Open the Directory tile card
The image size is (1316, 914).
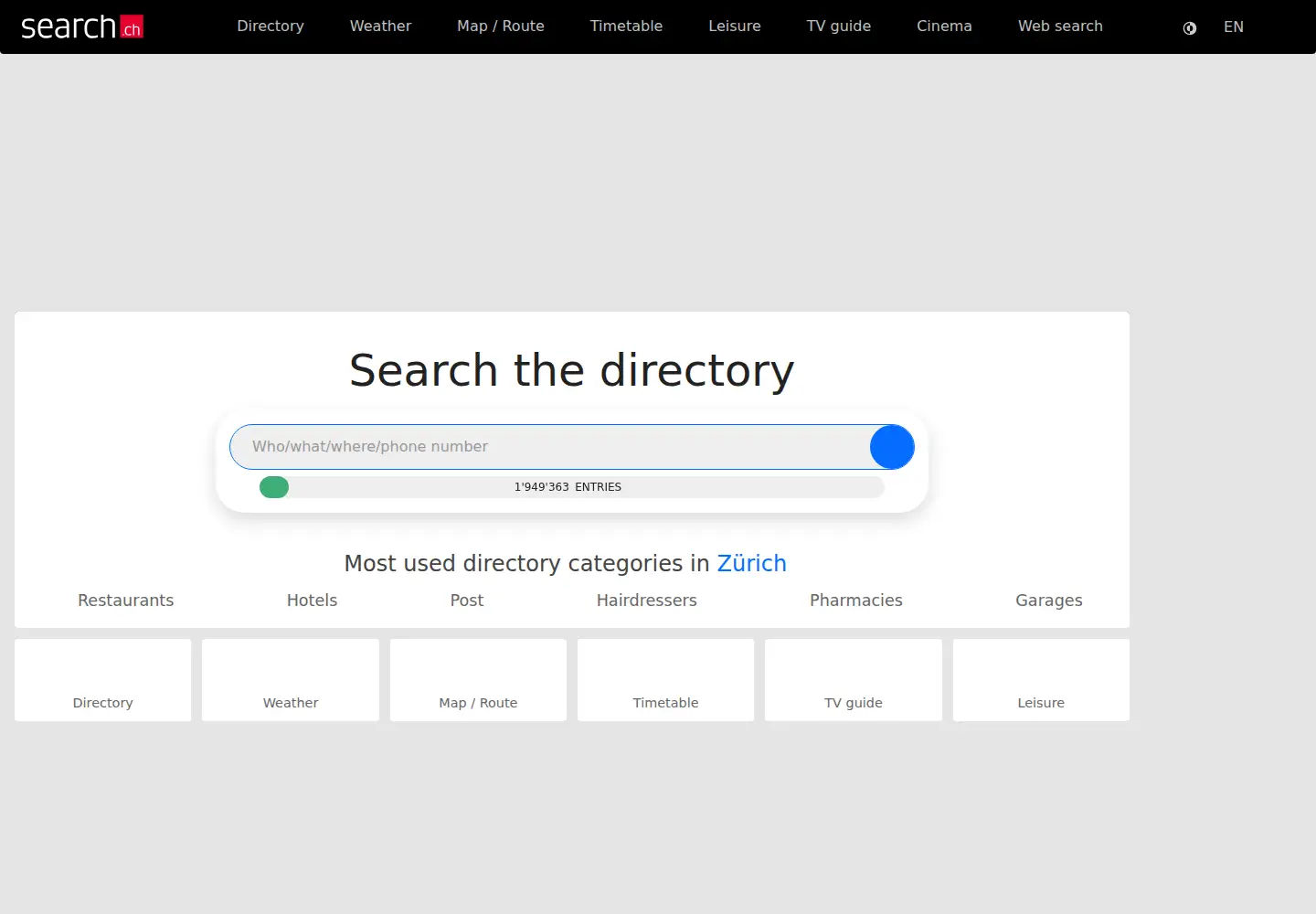click(103, 680)
